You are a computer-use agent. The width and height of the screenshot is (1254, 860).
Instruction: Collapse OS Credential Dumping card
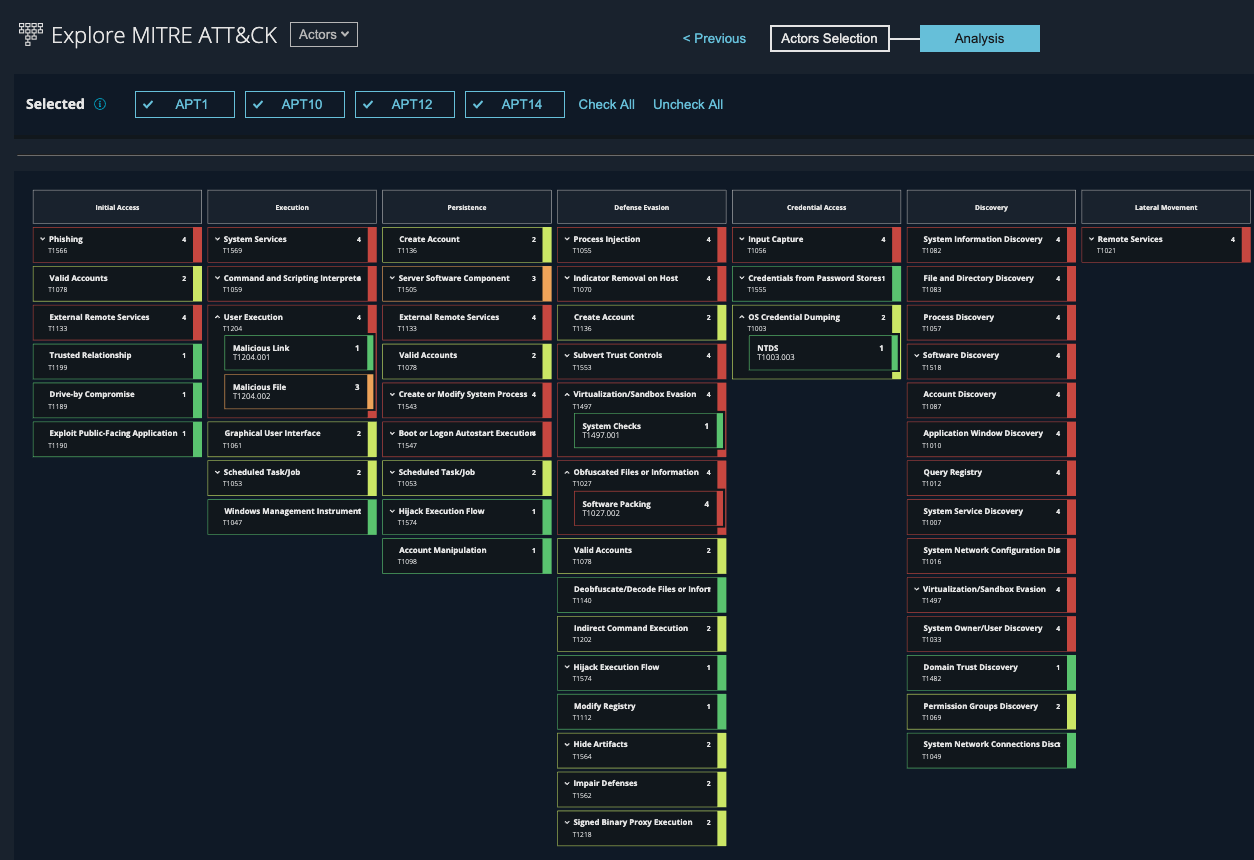[x=741, y=317]
